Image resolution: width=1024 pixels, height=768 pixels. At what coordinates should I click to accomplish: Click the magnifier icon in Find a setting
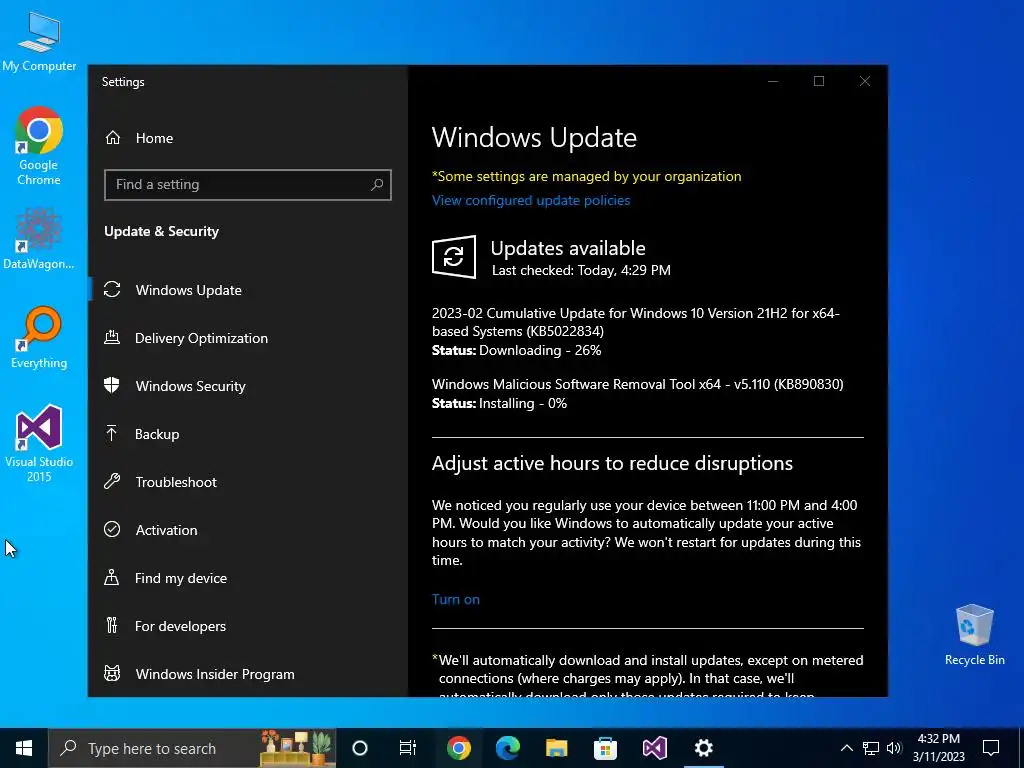(x=377, y=185)
